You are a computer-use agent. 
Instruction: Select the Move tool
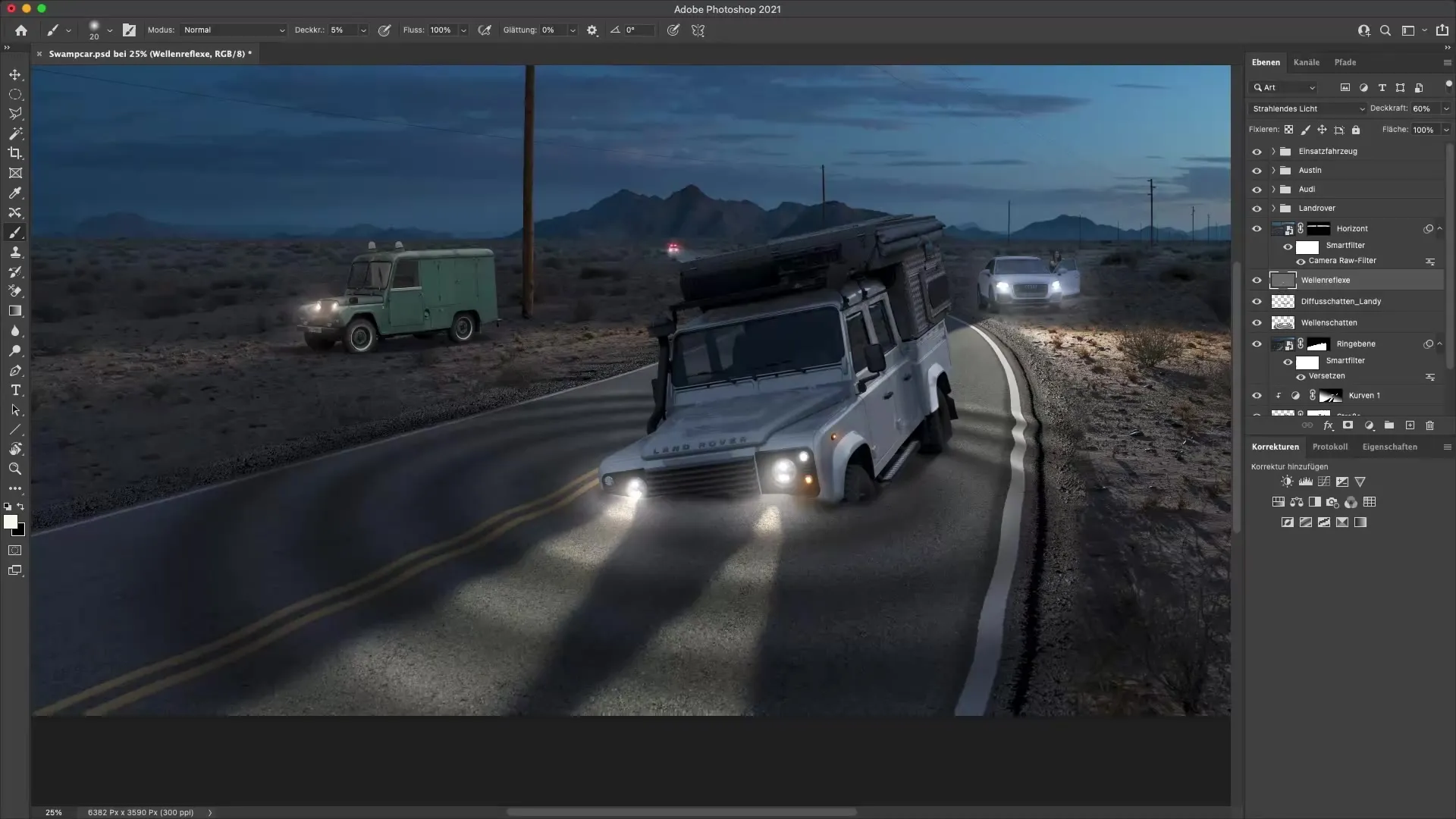[15, 74]
